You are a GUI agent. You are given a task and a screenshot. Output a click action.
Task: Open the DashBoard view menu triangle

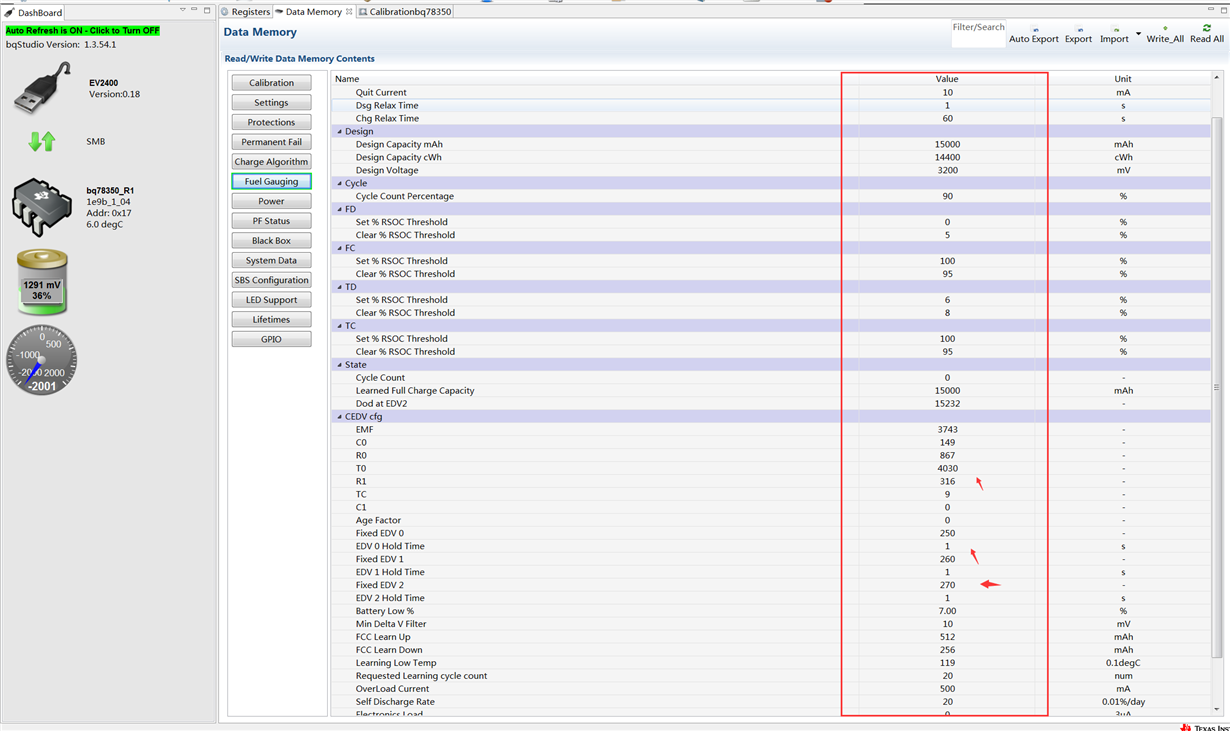183,9
